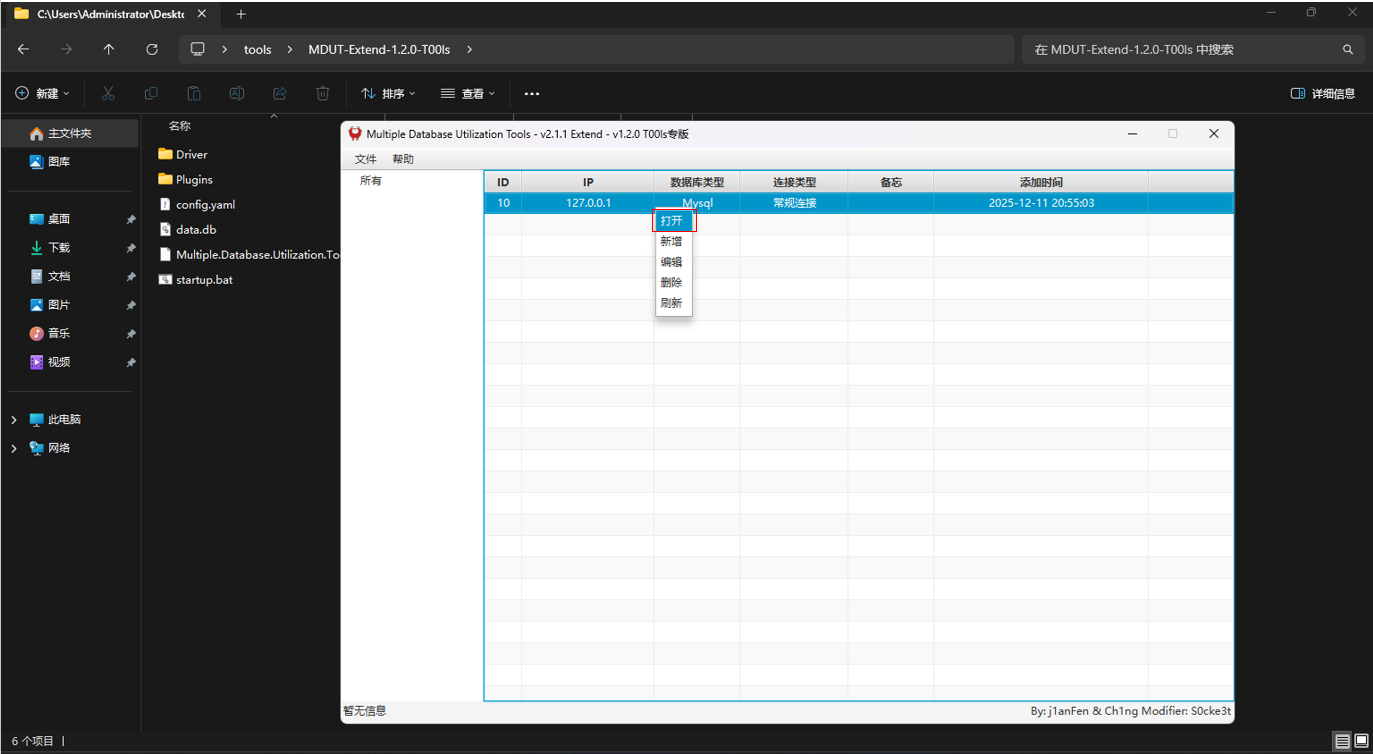This screenshot has height=754, width=1373.
Task: Click chevron after MDUT-Extend-1.2.0-T00ls in address bar
Action: pyautogui.click(x=470, y=49)
